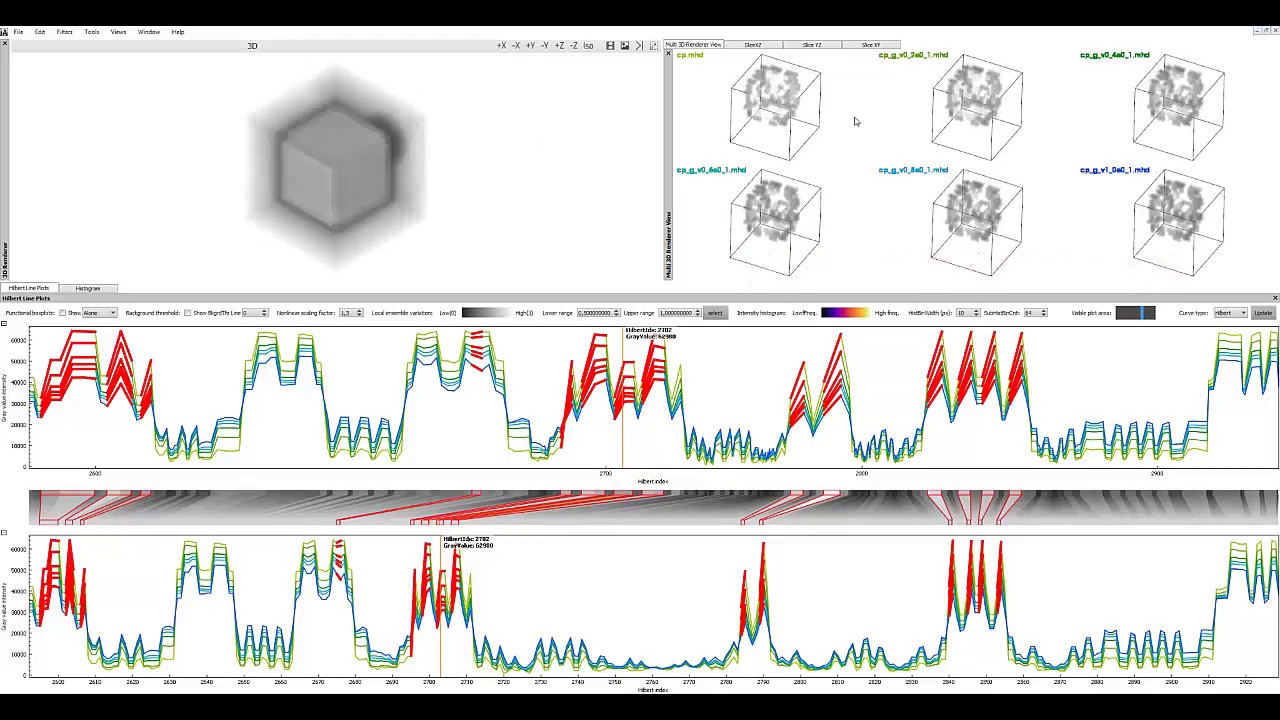
Task: Select the cp.mhd 3D volume thumbnail
Action: pyautogui.click(x=775, y=108)
